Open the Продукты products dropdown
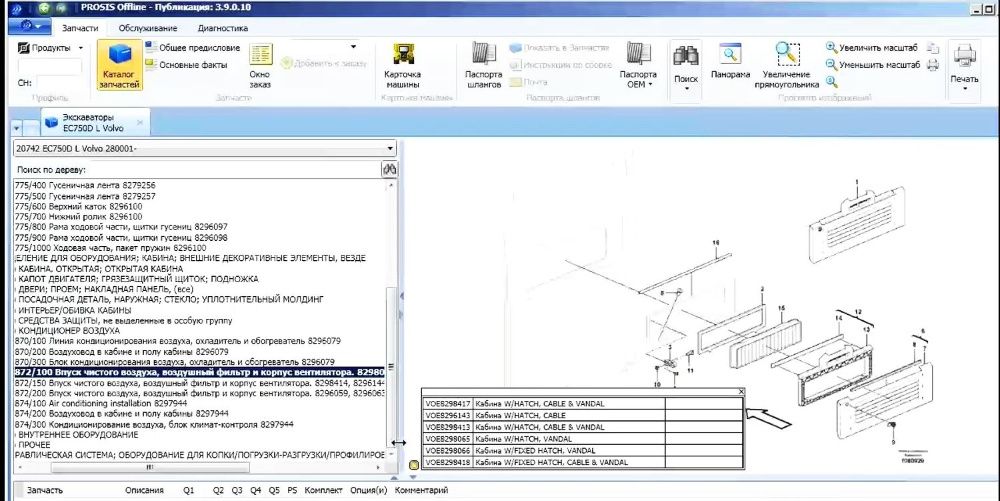Screen dimensions: 1000x501 coord(51,48)
